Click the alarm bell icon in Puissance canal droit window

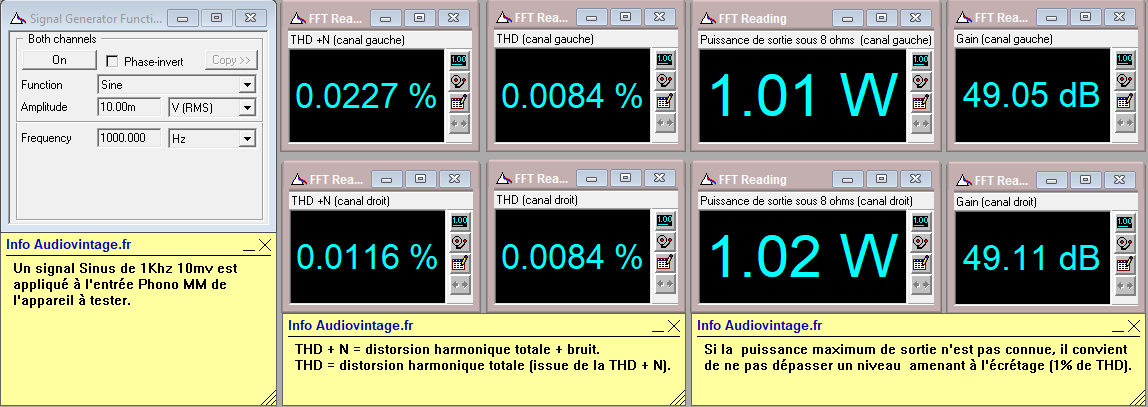point(921,242)
